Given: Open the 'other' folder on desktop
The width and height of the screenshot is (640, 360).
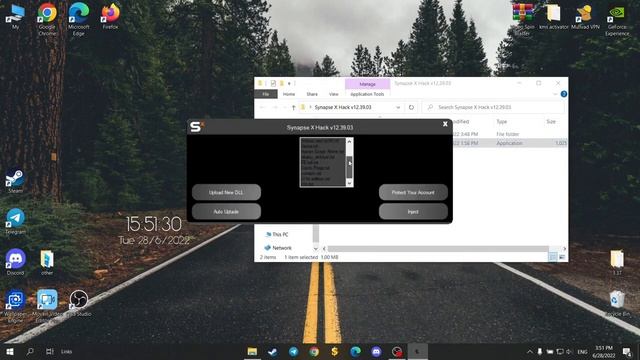Looking at the screenshot, I should pos(47,262).
